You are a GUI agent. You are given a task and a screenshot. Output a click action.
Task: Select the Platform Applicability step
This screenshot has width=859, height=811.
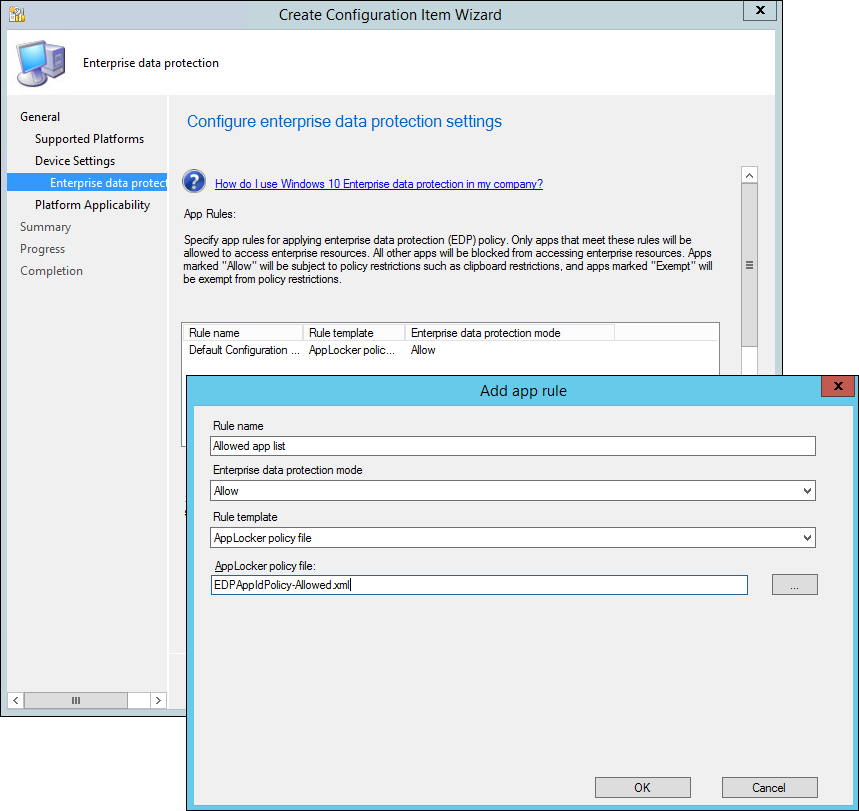(92, 205)
